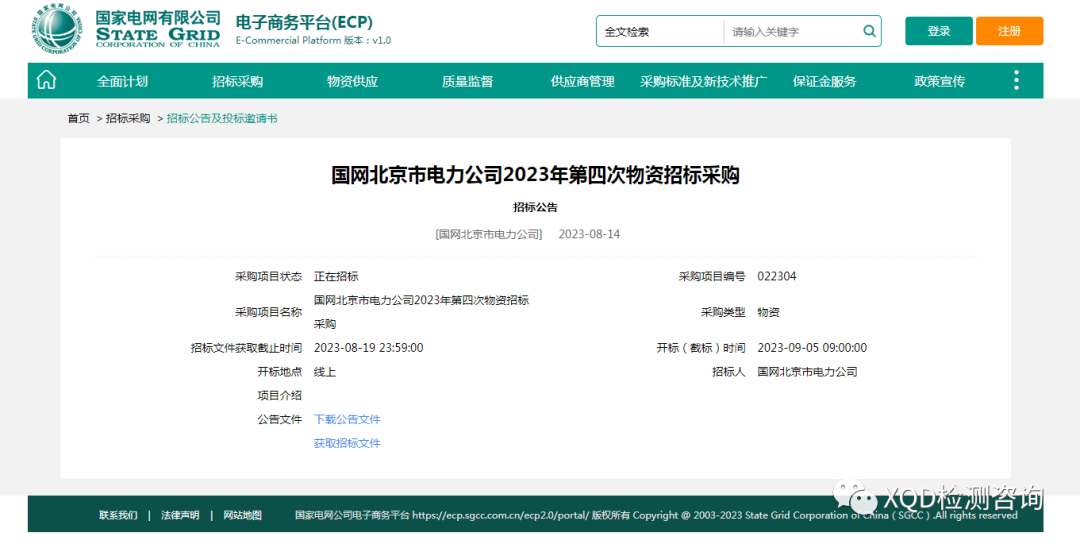
Task: Click the opening location value 线上
Action: point(325,372)
